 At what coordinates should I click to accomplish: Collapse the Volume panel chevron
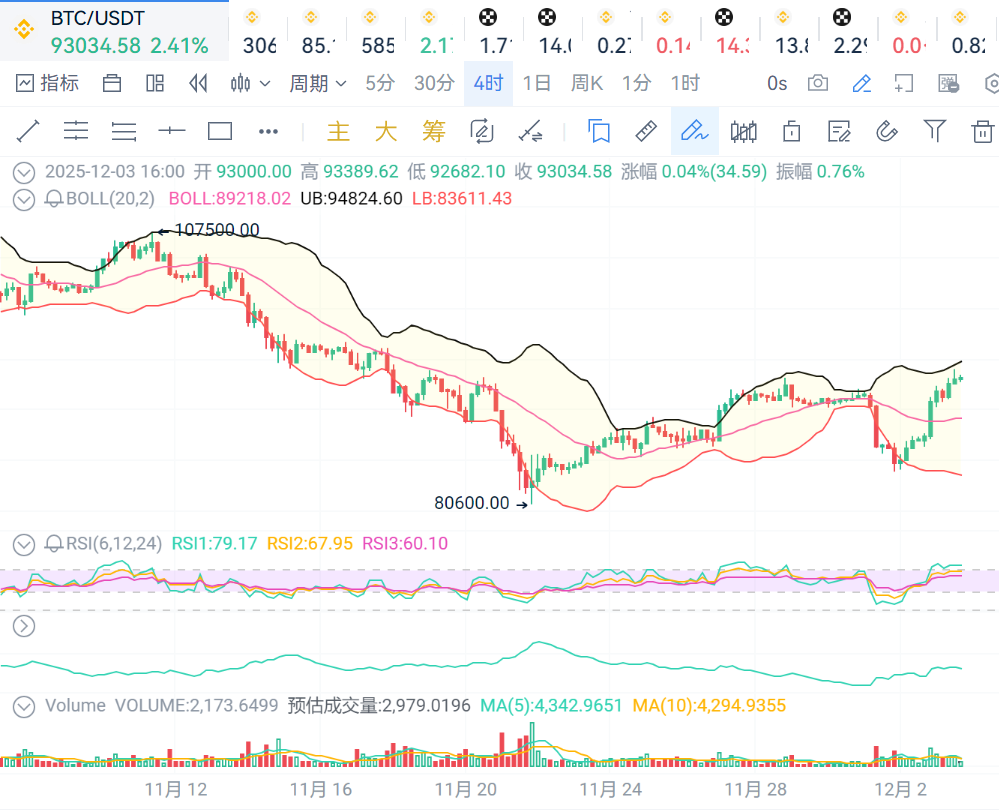[23, 706]
